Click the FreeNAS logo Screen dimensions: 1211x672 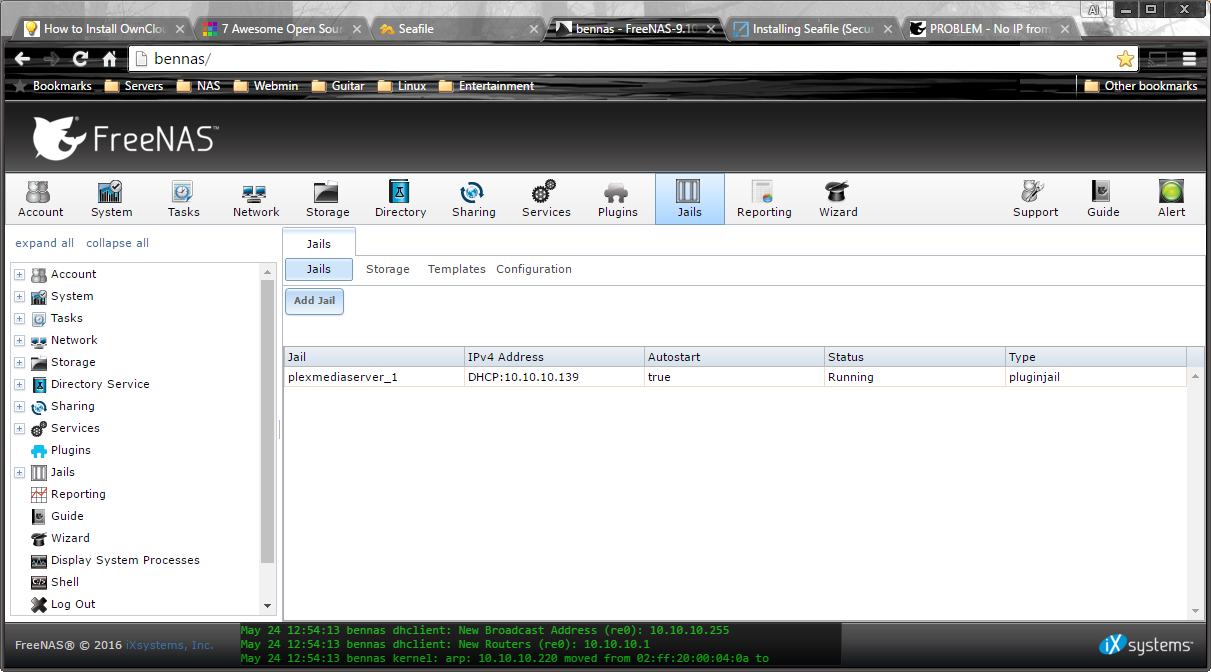125,138
